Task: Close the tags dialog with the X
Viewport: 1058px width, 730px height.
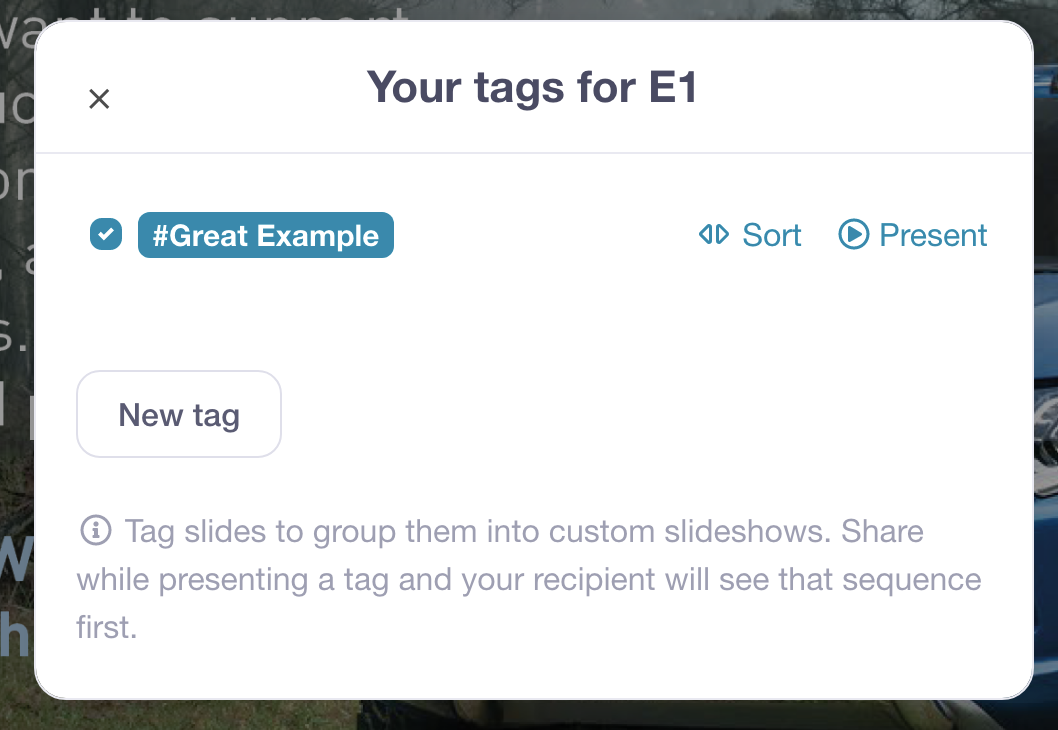Action: coord(99,99)
